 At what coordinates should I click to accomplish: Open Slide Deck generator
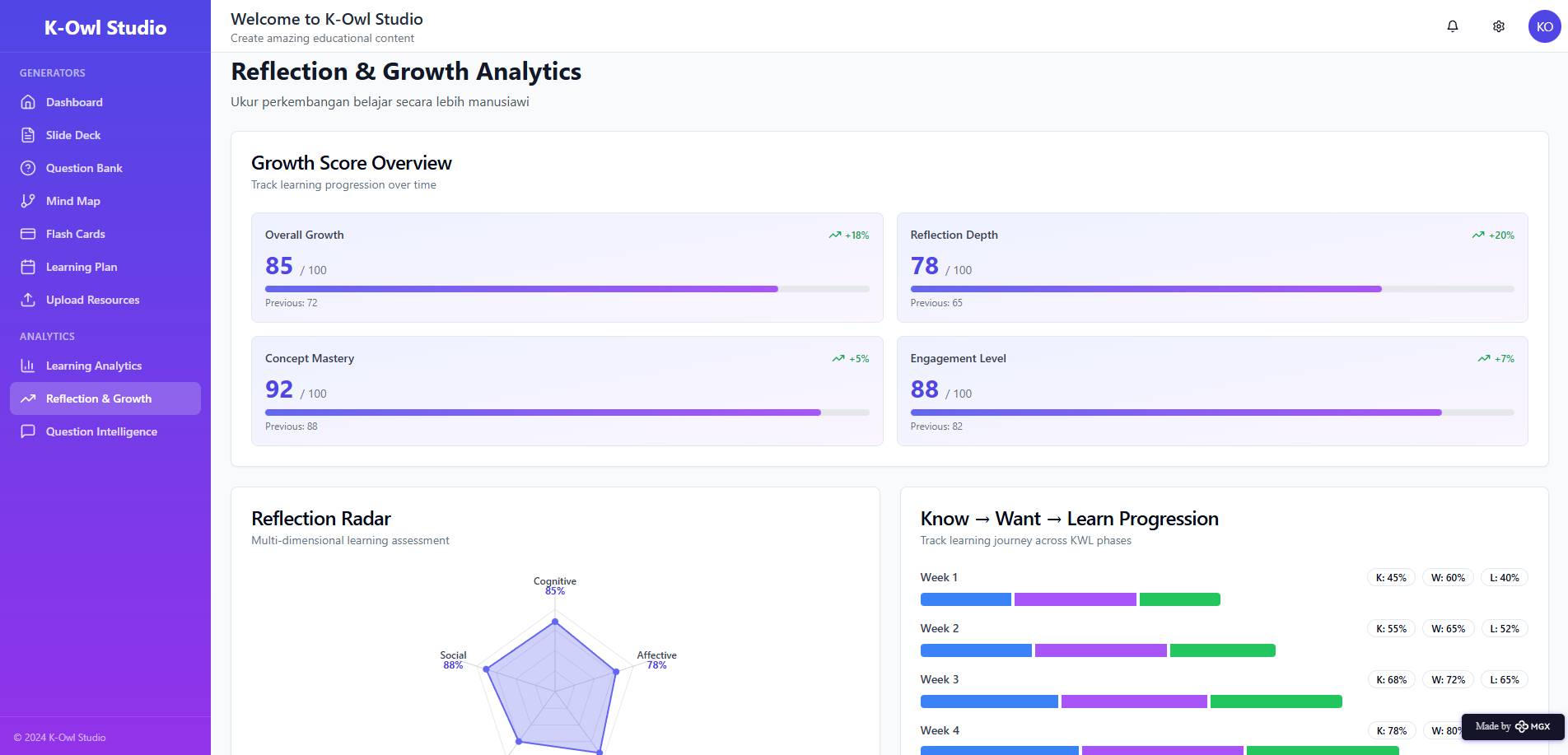pyautogui.click(x=105, y=135)
